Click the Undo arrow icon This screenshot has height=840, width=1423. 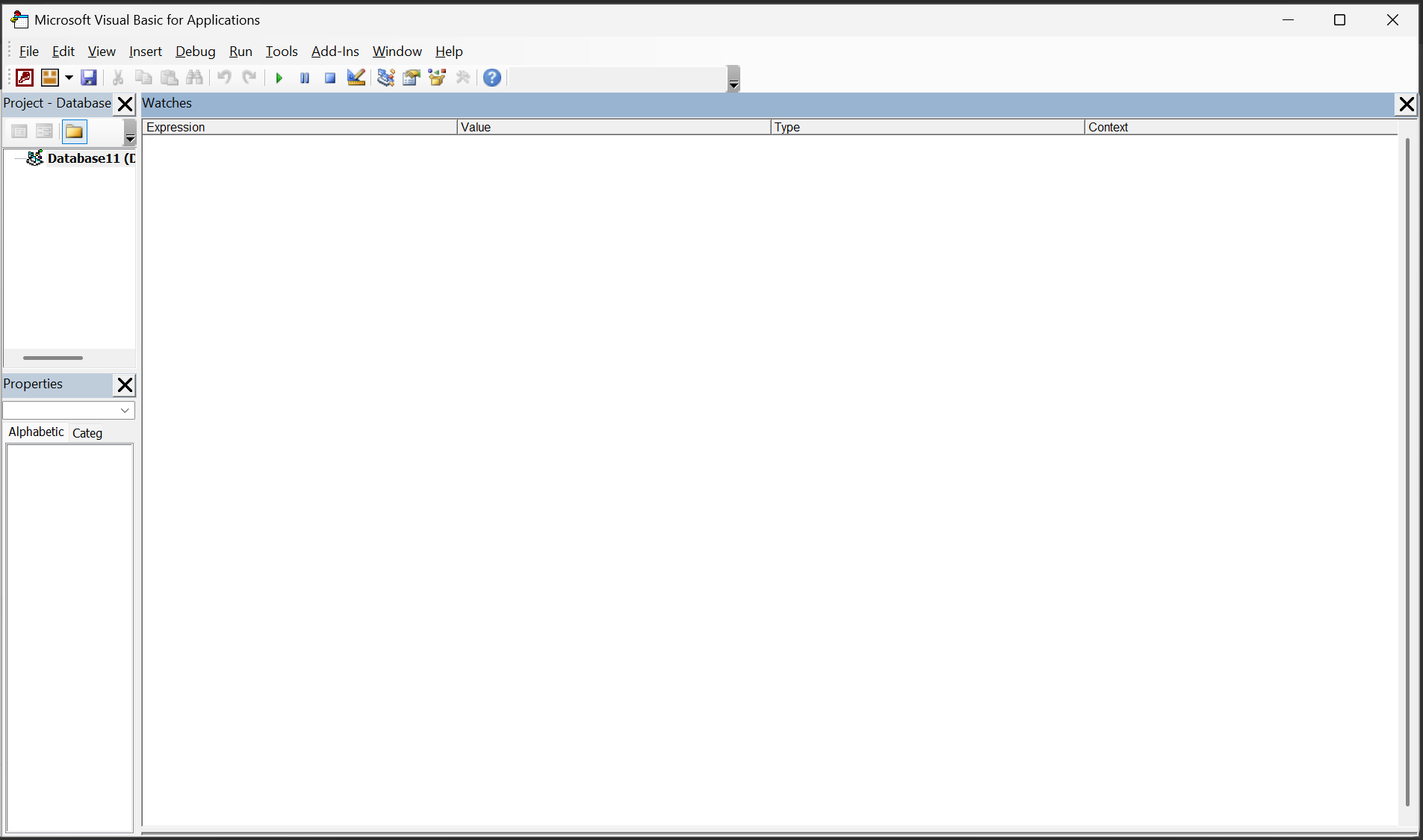point(224,78)
